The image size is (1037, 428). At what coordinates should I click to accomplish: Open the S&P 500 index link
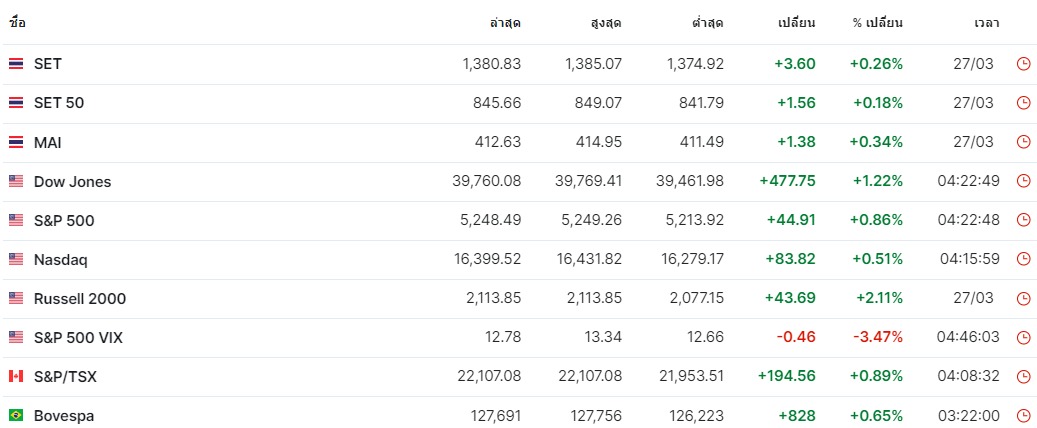(64, 220)
